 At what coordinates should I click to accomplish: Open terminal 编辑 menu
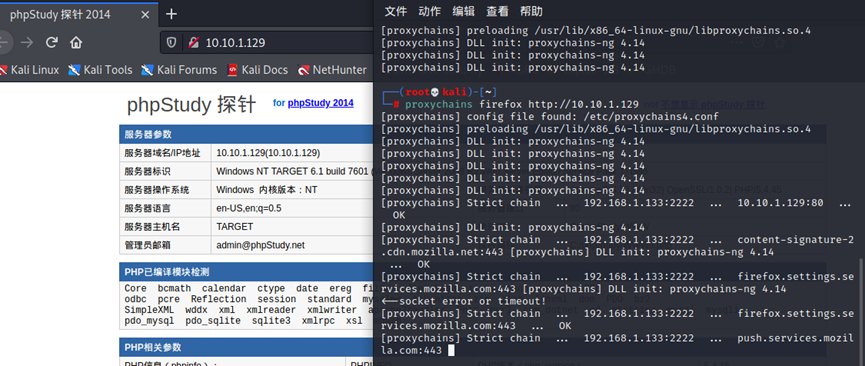(x=463, y=11)
